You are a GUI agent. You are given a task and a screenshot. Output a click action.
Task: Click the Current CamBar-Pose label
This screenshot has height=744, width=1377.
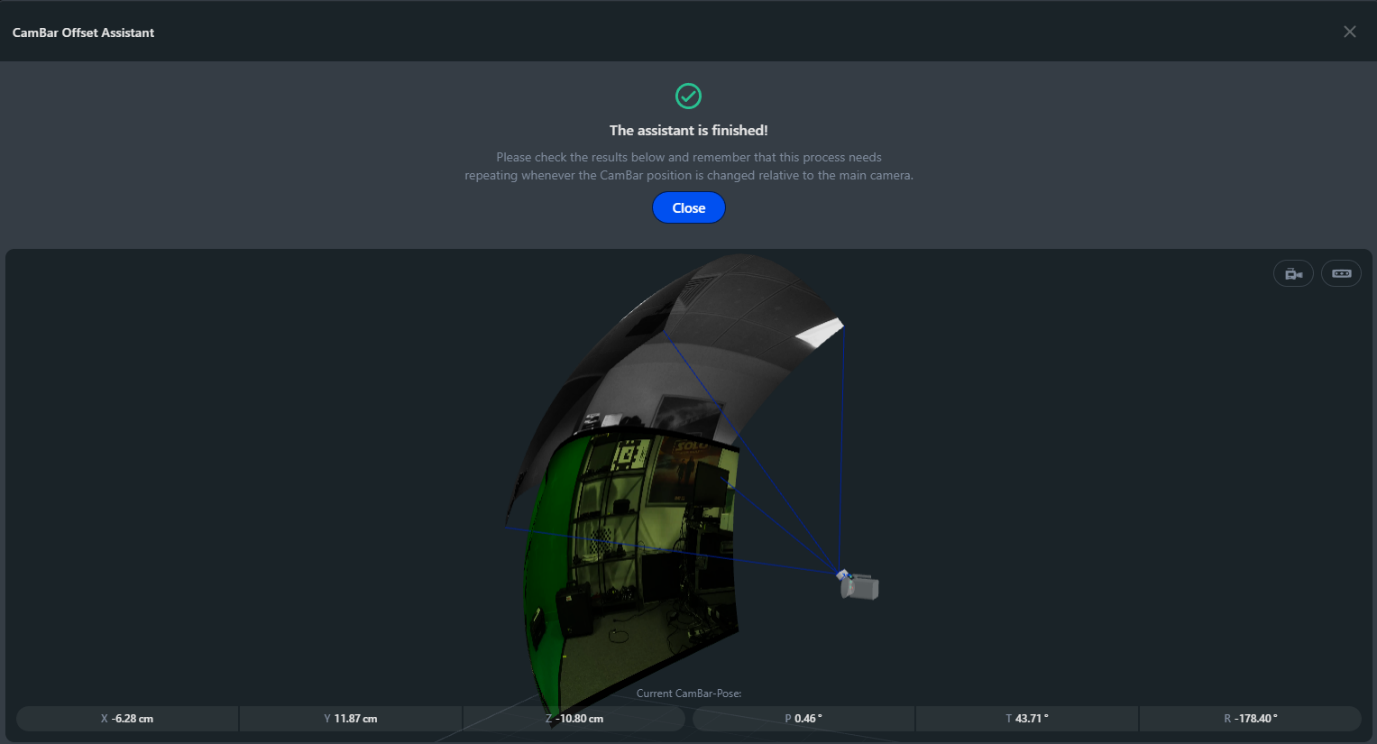(688, 693)
